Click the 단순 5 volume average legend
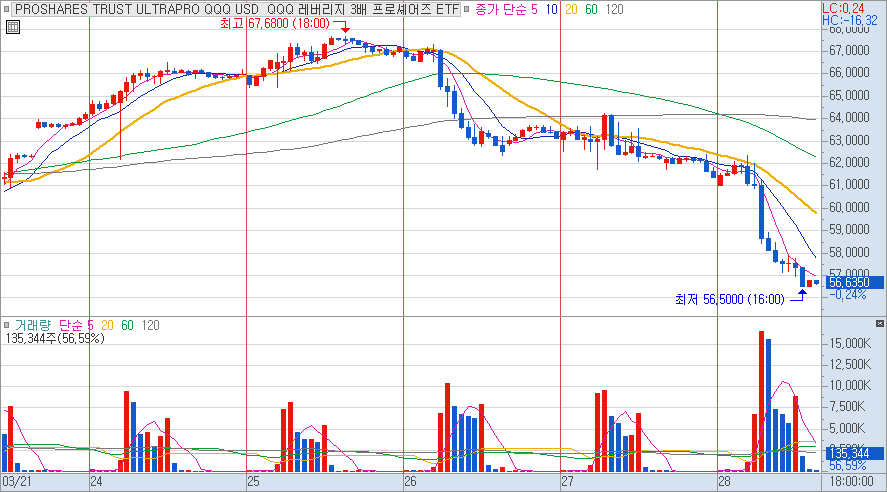Screen dimensions: 887x492 pos(76,325)
